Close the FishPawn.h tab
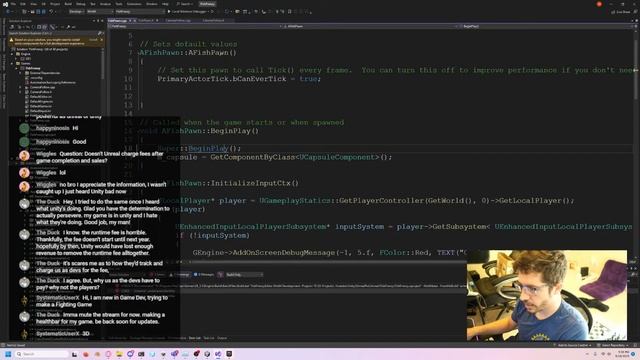This screenshot has height=360, width=640. (157, 20)
